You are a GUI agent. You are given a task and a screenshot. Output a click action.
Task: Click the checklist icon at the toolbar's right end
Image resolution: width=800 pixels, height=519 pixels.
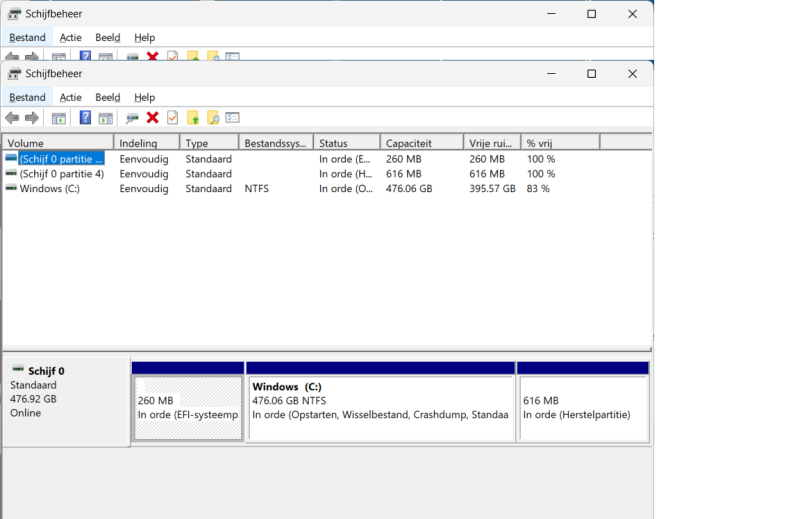point(233,118)
